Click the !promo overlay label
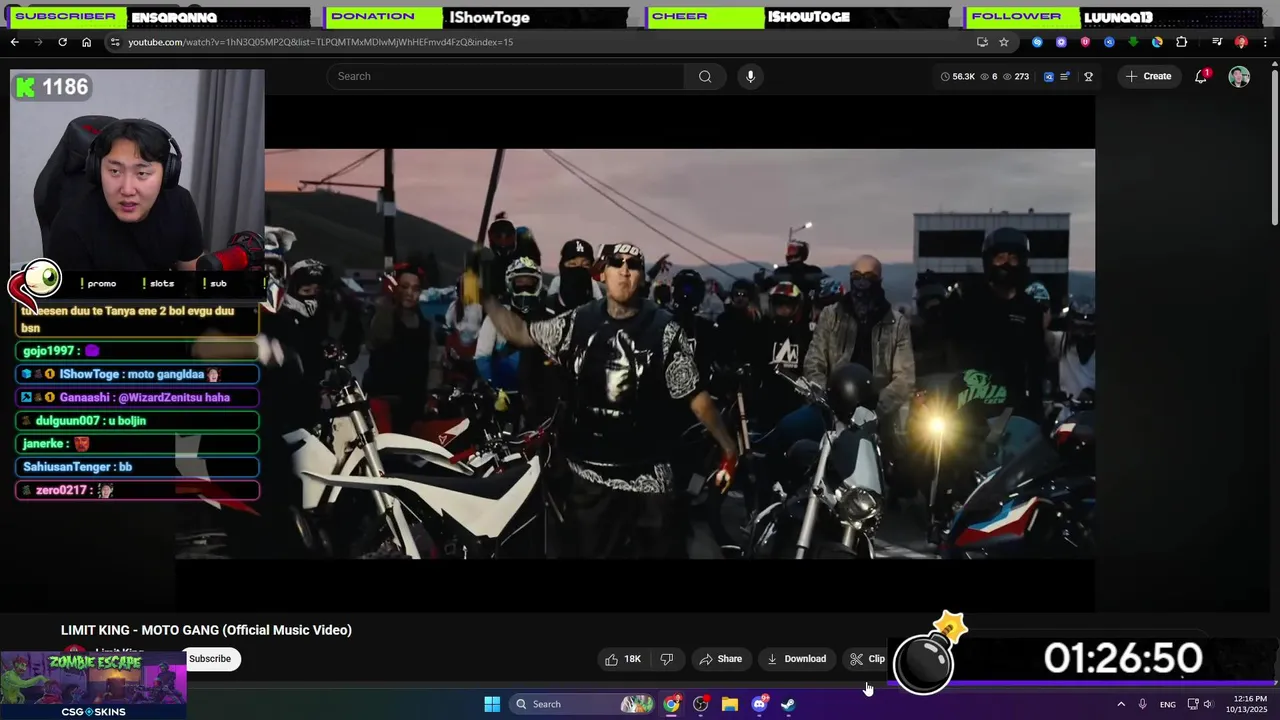1280x720 pixels. (98, 283)
